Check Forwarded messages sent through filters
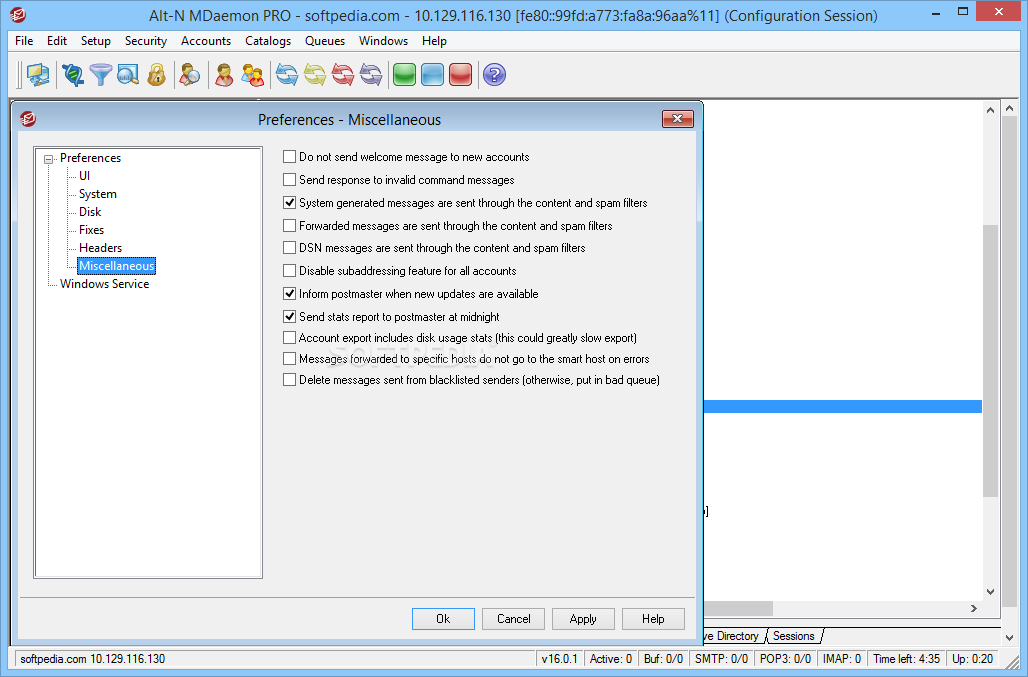The image size is (1028, 677). (289, 225)
